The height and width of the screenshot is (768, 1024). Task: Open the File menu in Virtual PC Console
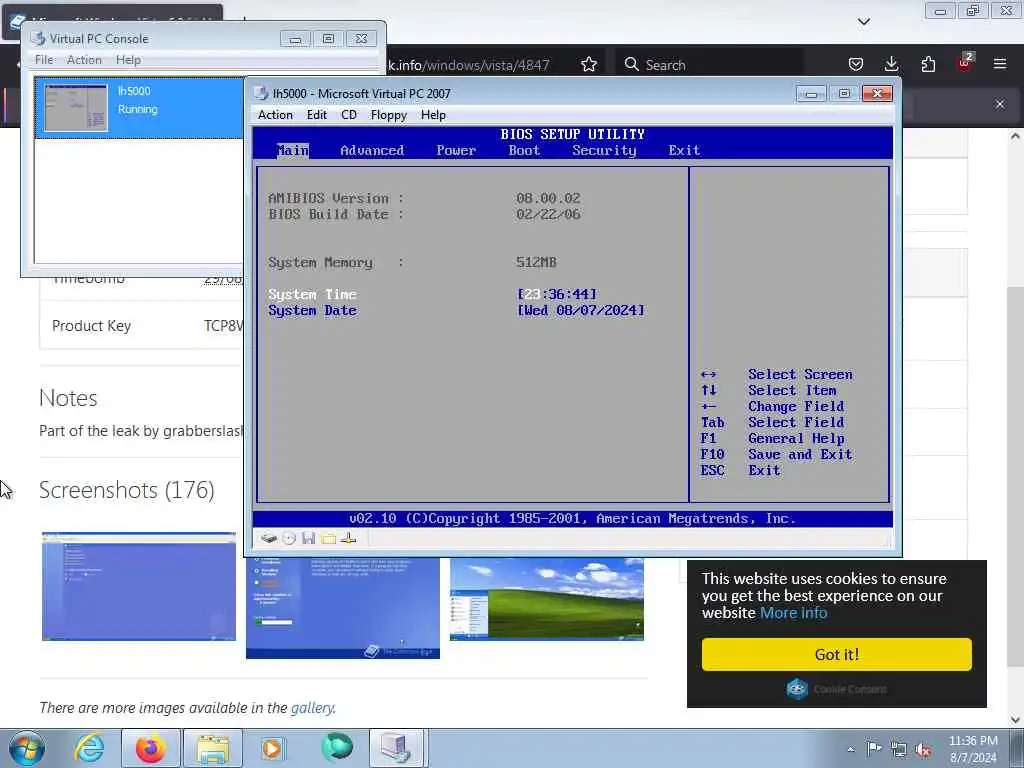click(44, 59)
